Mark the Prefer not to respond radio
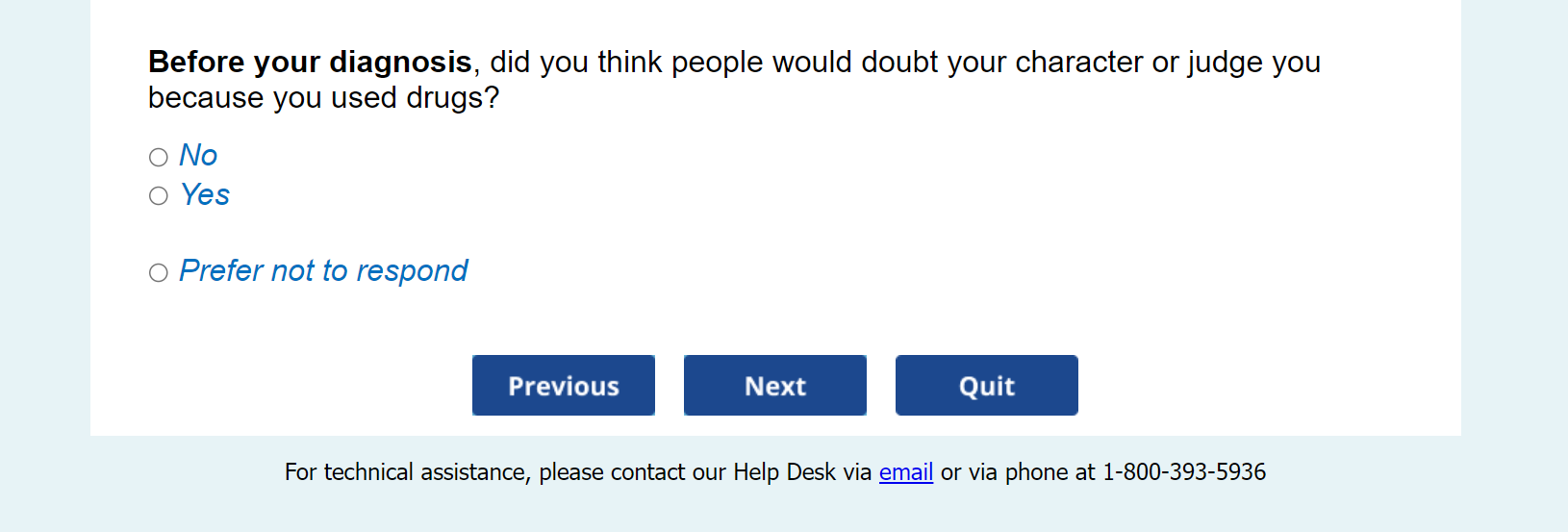The height and width of the screenshot is (532, 1568). coord(159,273)
